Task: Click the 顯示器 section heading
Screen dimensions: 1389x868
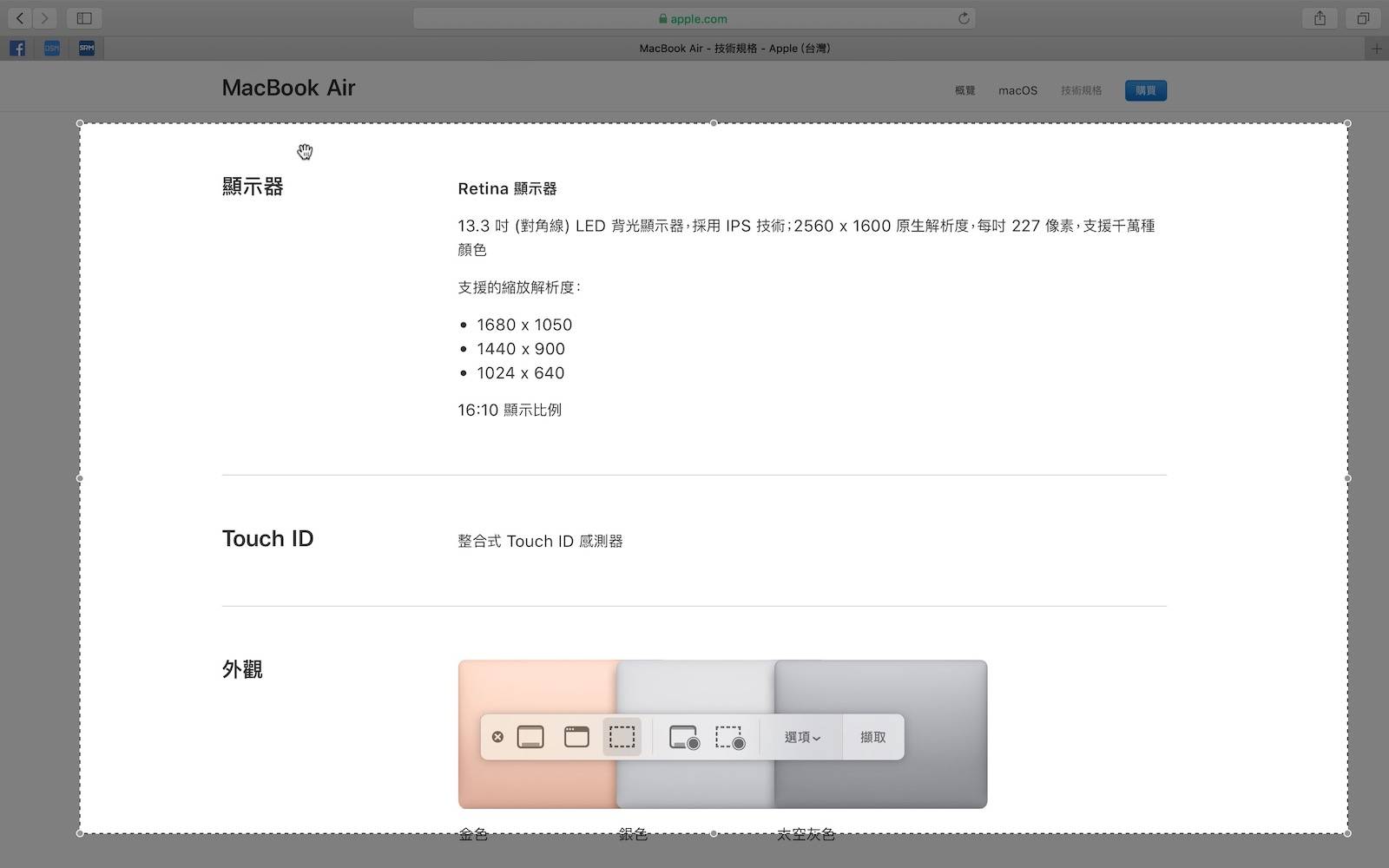Action: click(253, 187)
